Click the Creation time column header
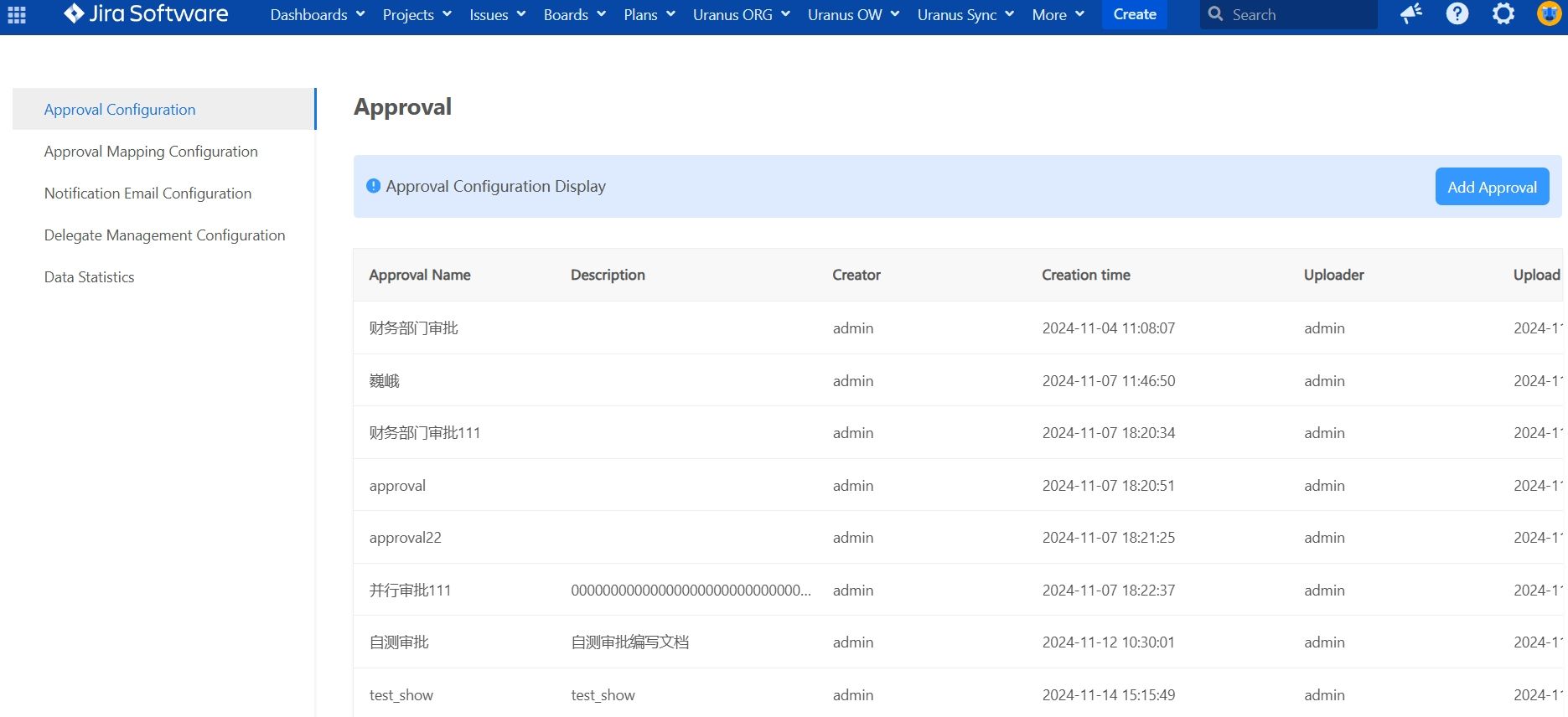 [1086, 275]
